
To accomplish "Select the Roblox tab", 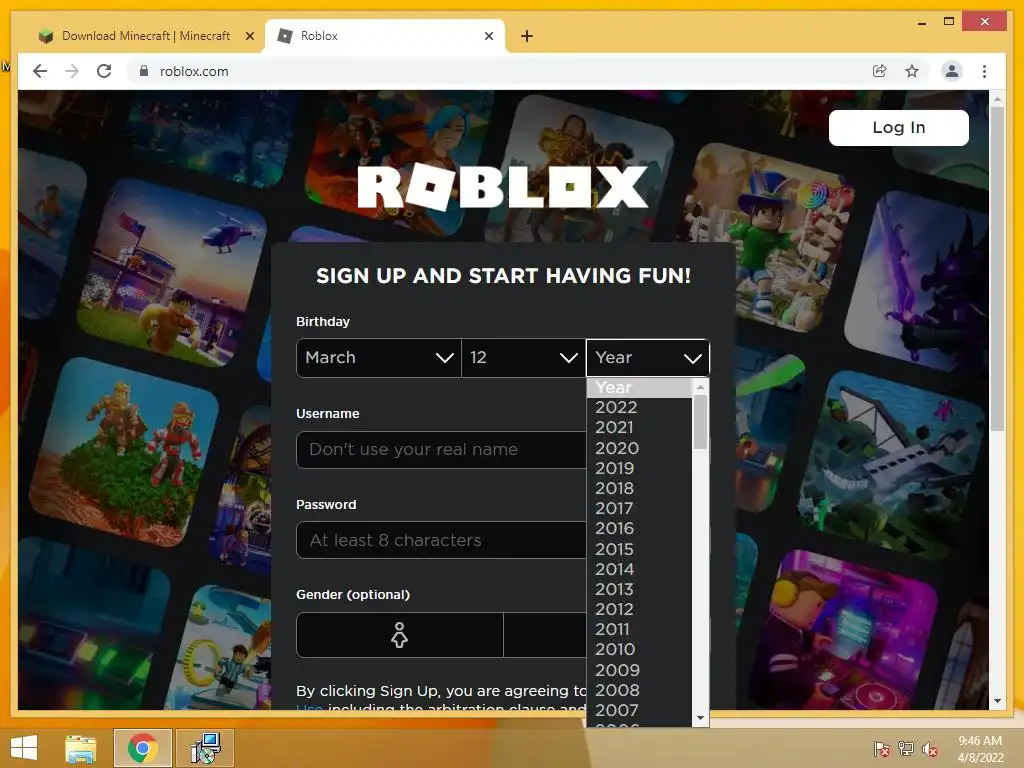I will [385, 36].
